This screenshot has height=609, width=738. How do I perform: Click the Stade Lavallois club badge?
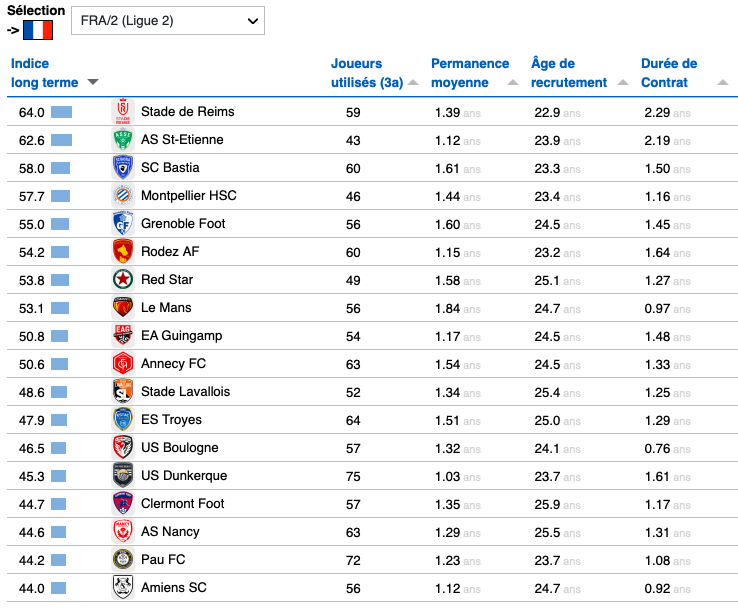(123, 392)
